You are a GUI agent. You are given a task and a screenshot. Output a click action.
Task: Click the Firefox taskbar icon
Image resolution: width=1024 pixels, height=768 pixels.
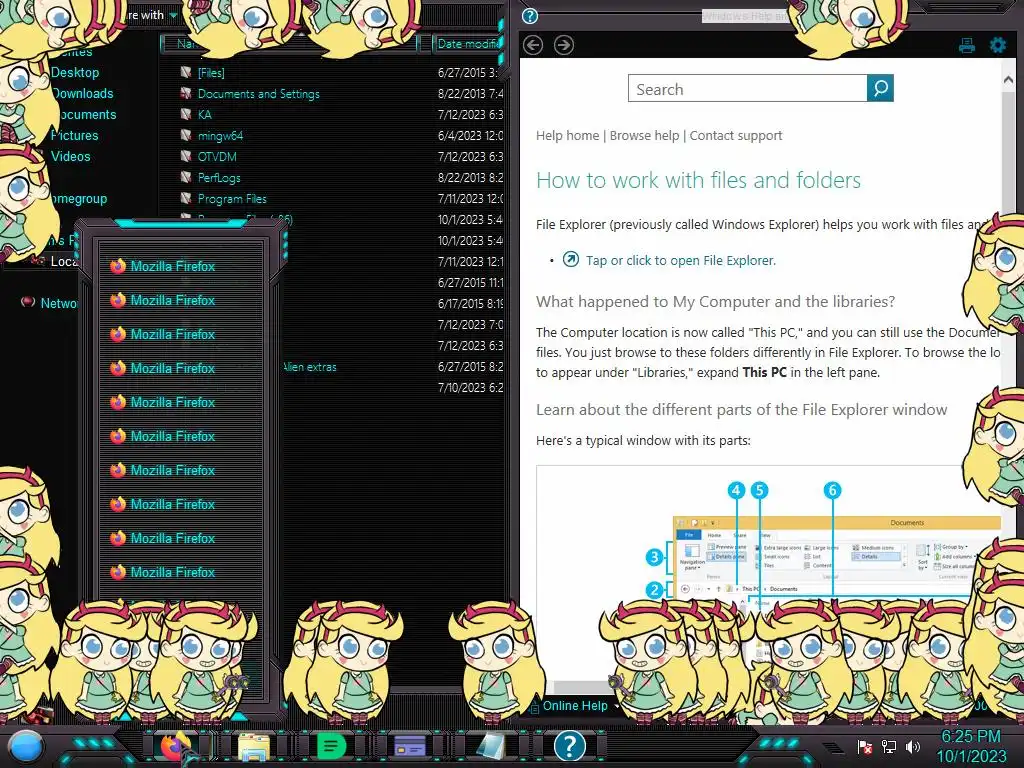175,746
